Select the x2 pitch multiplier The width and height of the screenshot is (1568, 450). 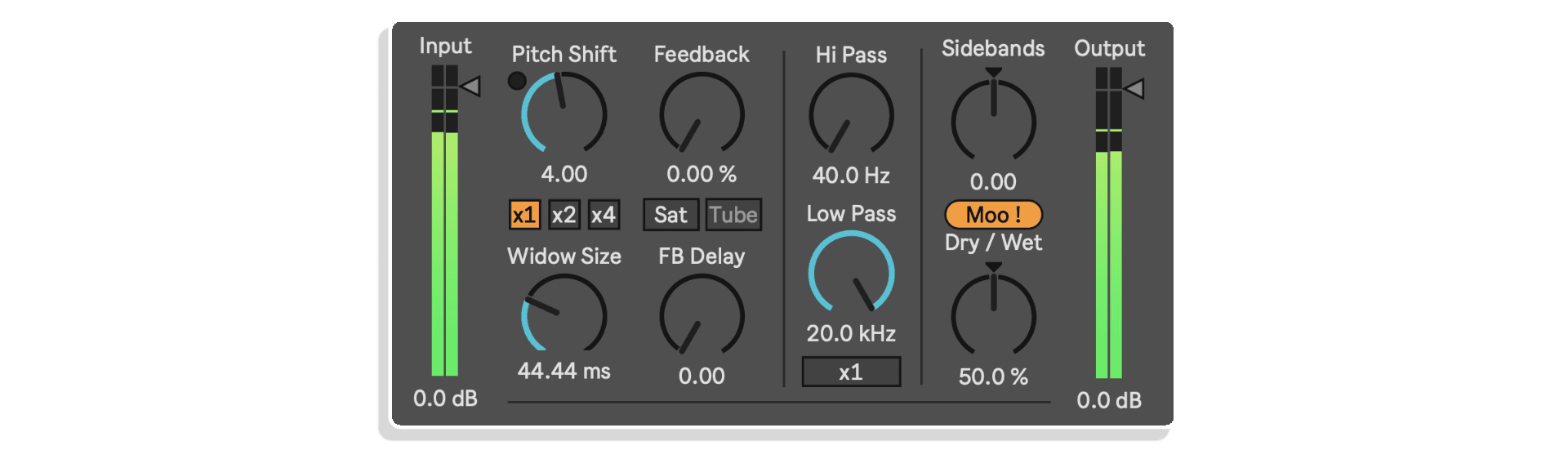(x=563, y=215)
